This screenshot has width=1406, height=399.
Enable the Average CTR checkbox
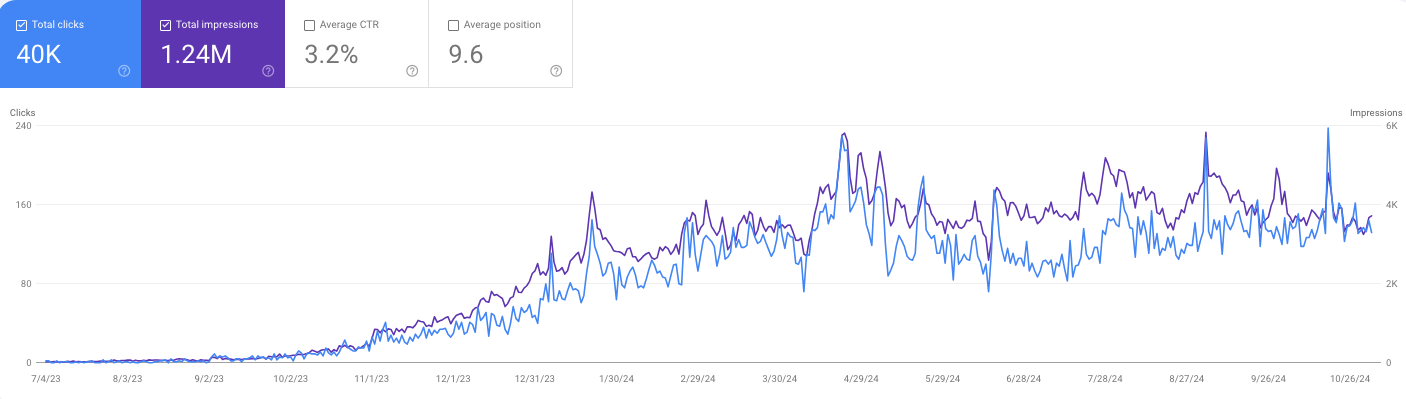tap(310, 25)
